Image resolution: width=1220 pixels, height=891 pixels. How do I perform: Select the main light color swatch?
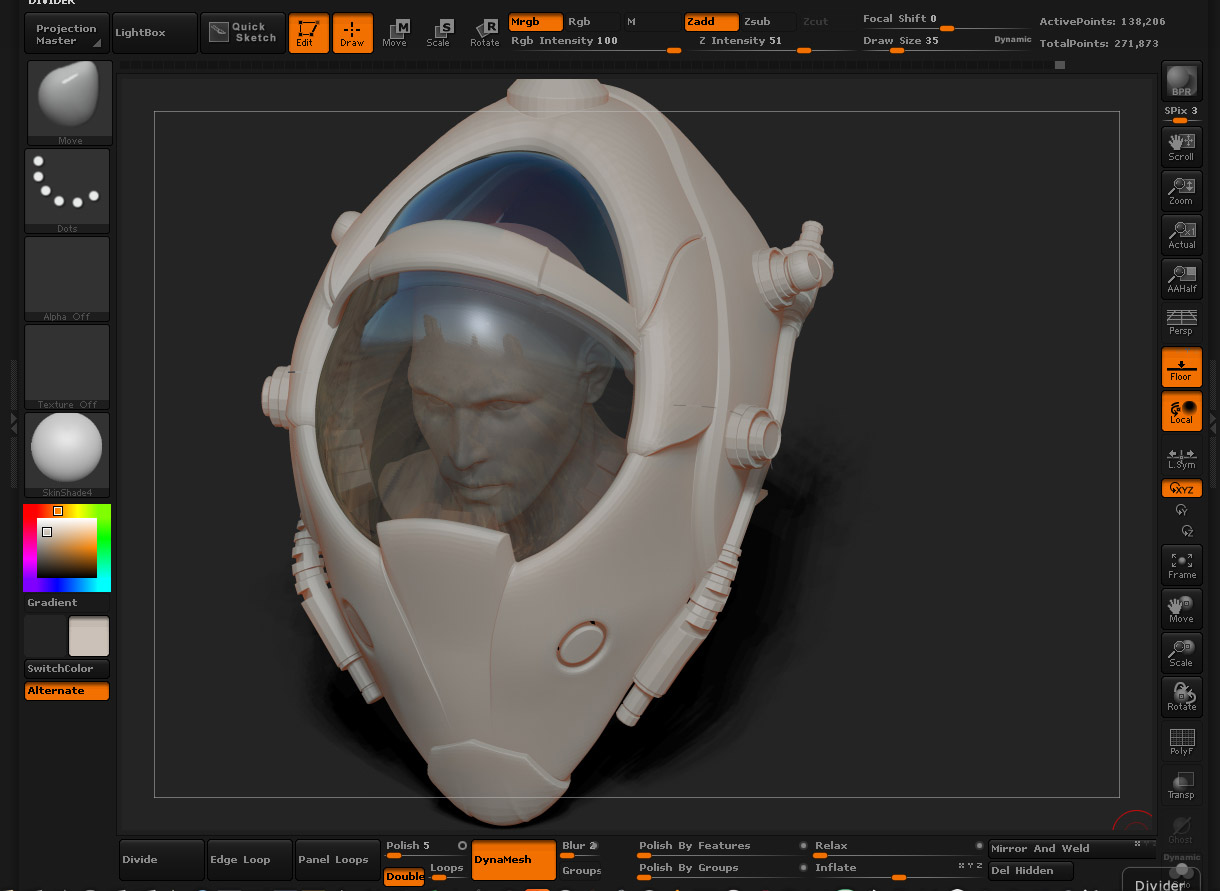(89, 636)
